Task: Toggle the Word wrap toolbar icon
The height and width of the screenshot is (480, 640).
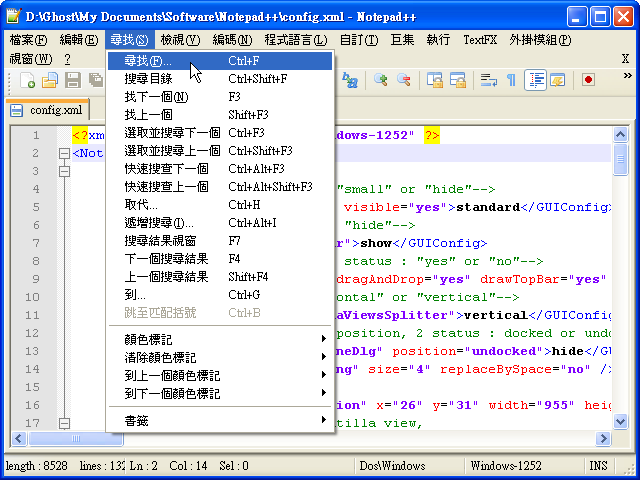Action: pyautogui.click(x=489, y=80)
